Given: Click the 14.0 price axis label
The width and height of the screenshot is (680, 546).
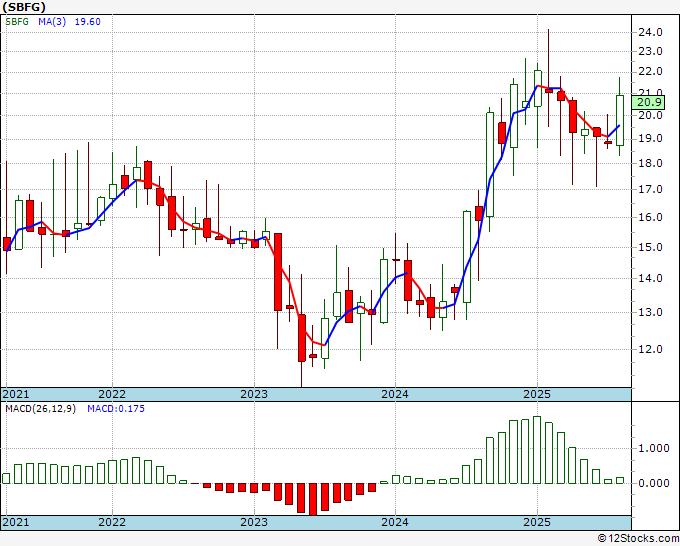Looking at the screenshot, I should (x=650, y=278).
